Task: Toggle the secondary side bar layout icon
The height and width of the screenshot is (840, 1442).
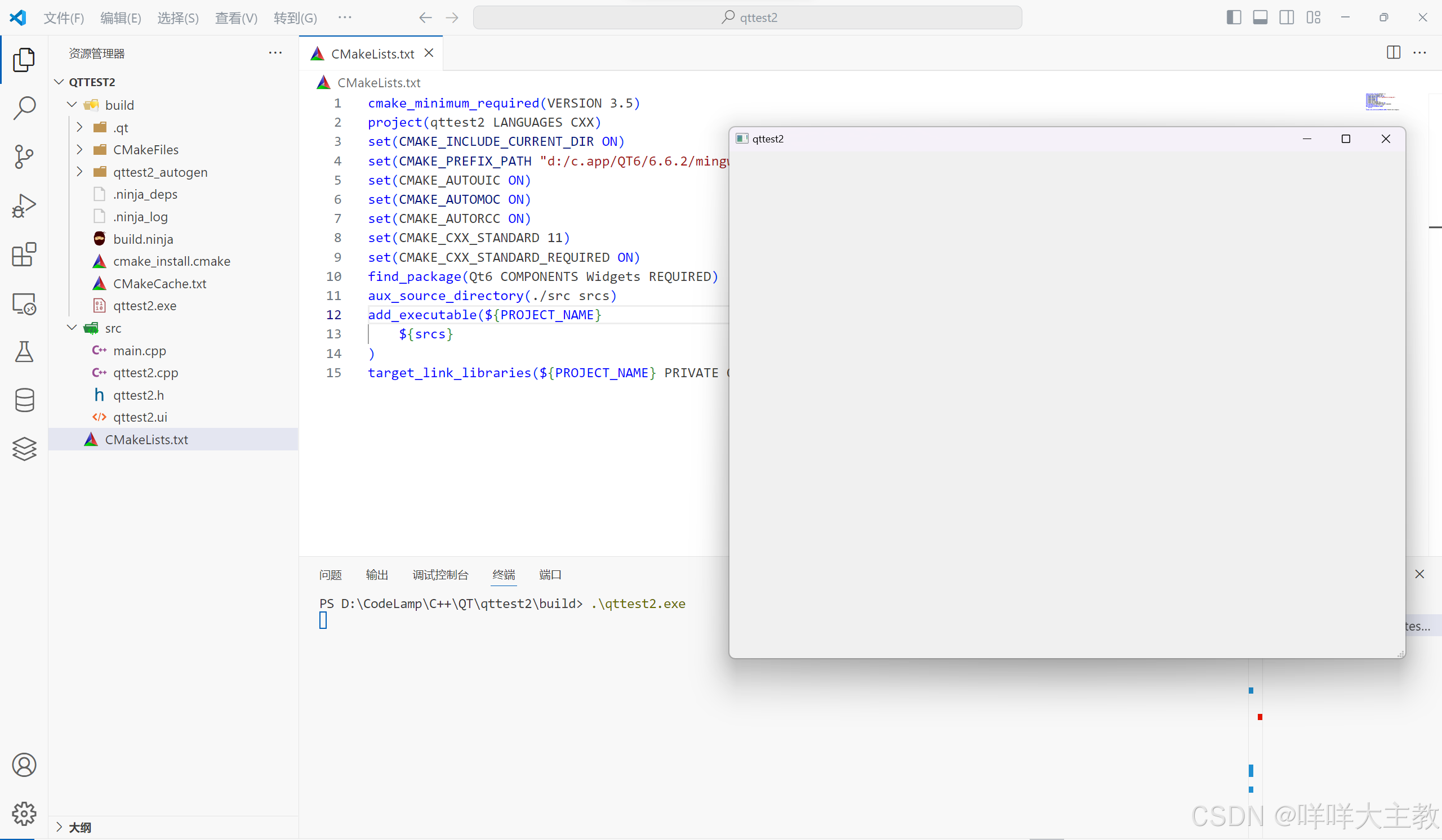Action: (x=1287, y=17)
